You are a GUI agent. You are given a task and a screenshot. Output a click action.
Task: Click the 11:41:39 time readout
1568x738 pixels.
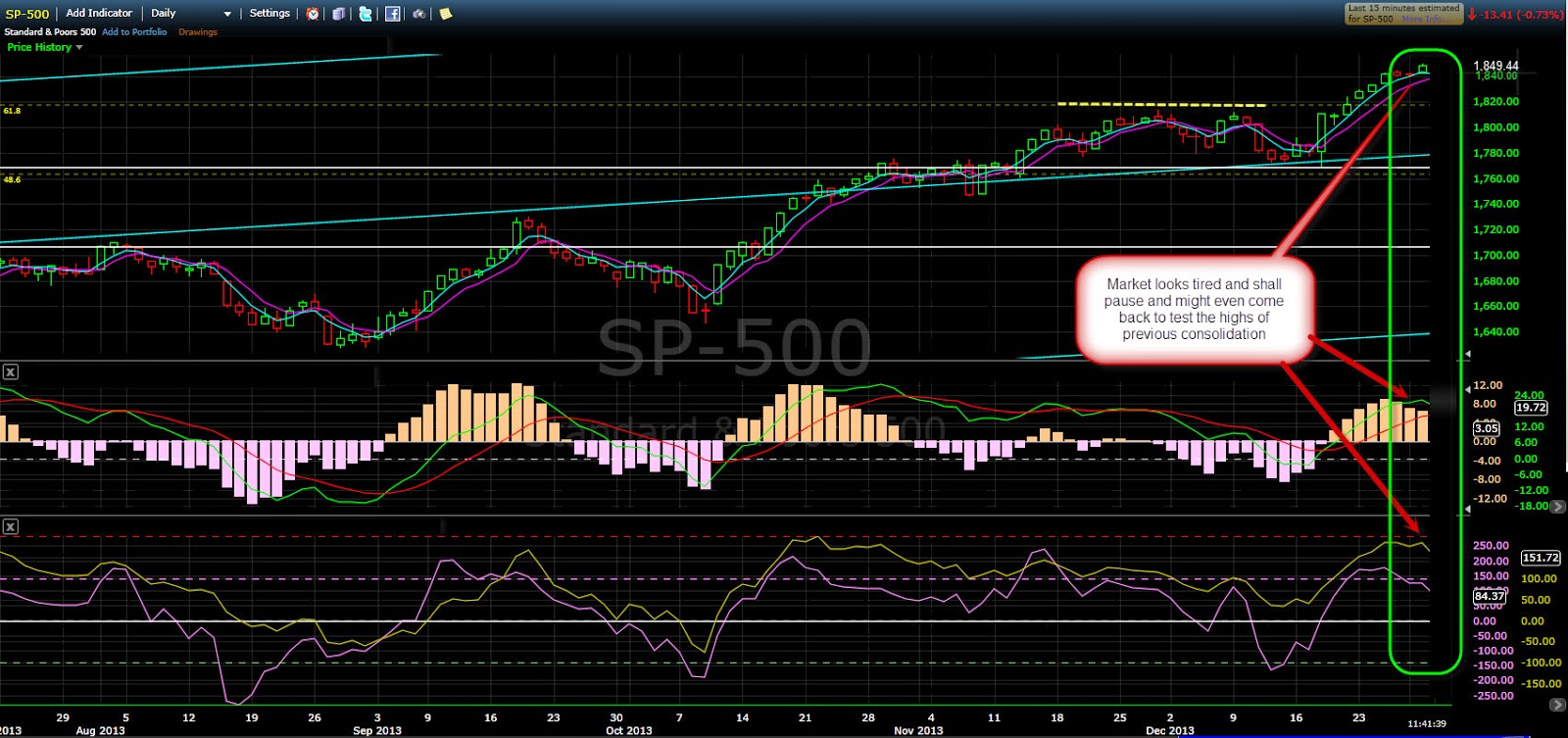click(1427, 724)
